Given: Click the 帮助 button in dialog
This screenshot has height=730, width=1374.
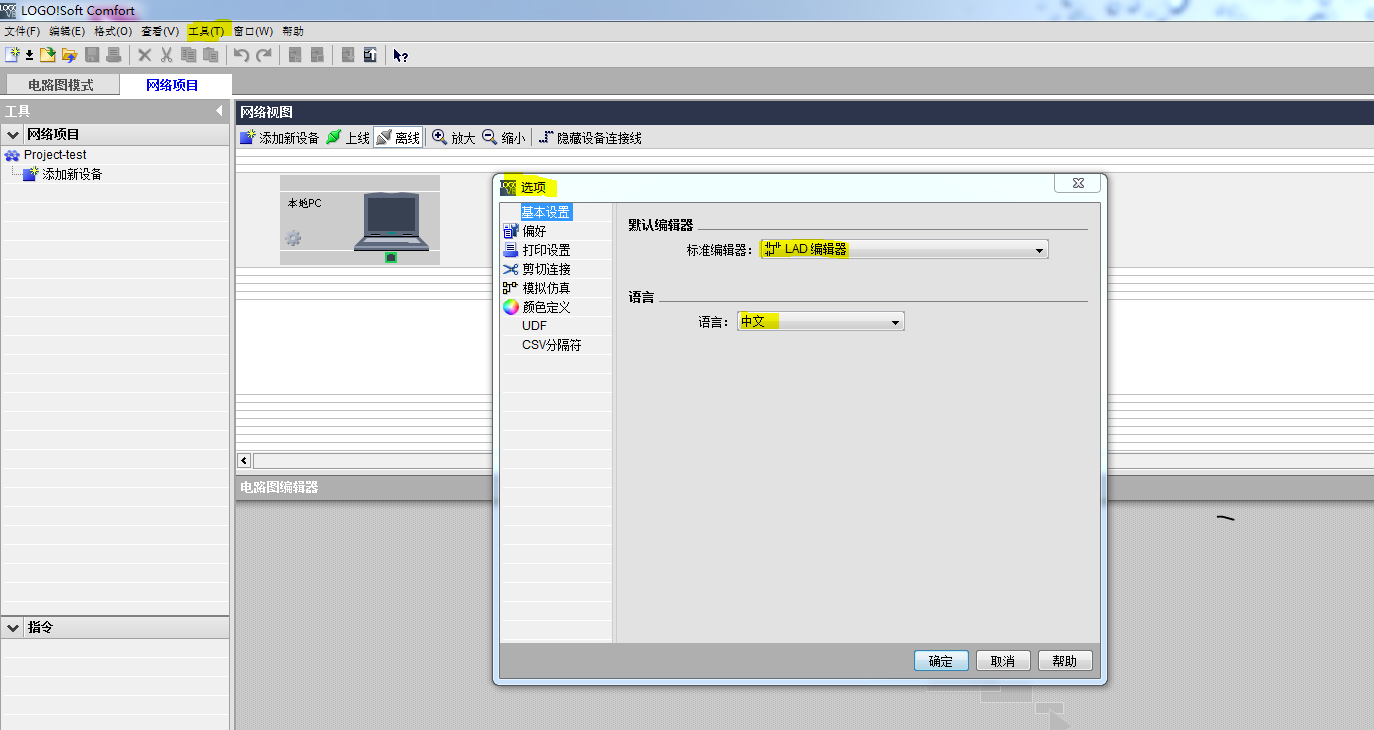Looking at the screenshot, I should 1065,661.
